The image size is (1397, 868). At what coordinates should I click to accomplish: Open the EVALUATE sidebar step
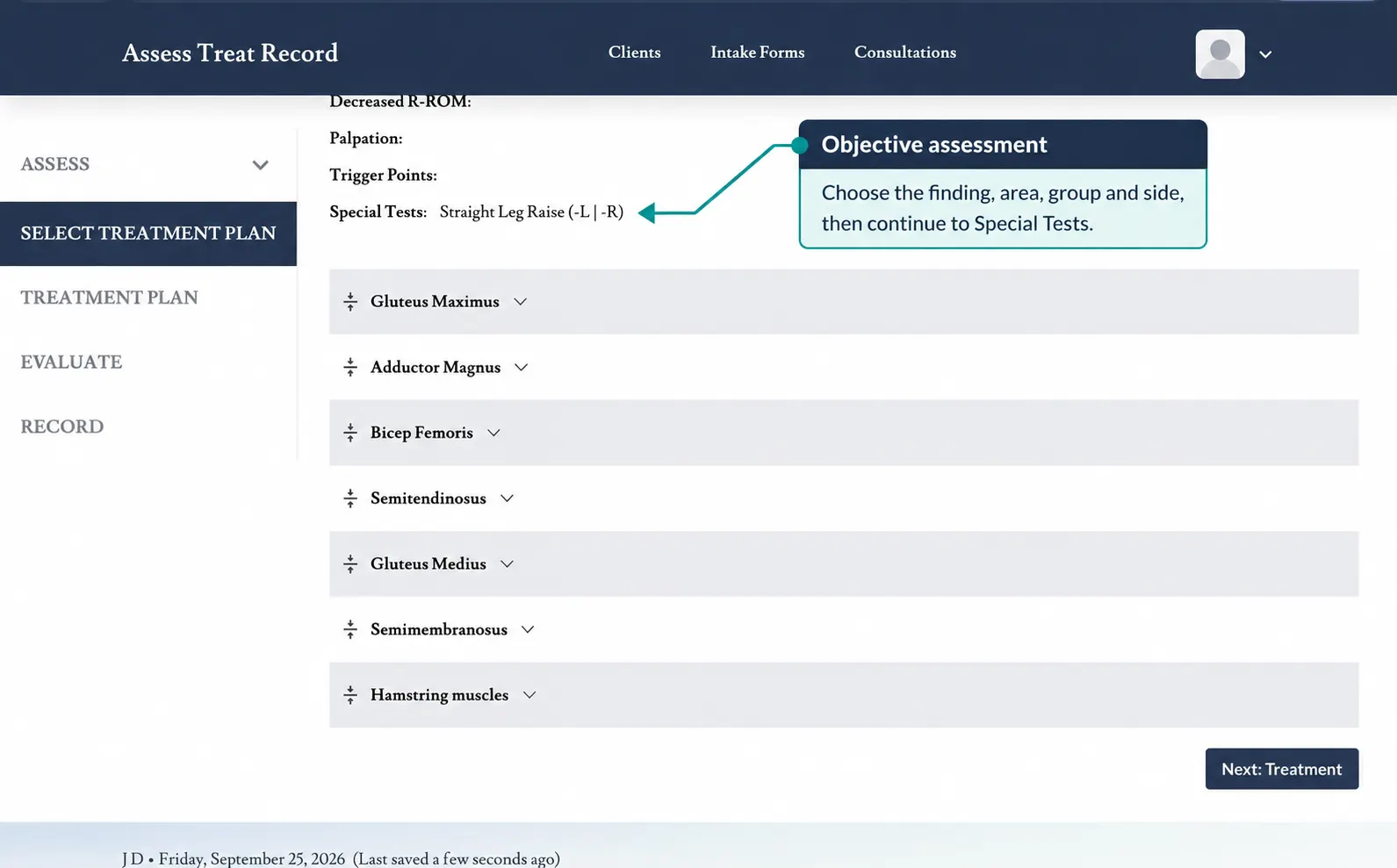coord(71,362)
